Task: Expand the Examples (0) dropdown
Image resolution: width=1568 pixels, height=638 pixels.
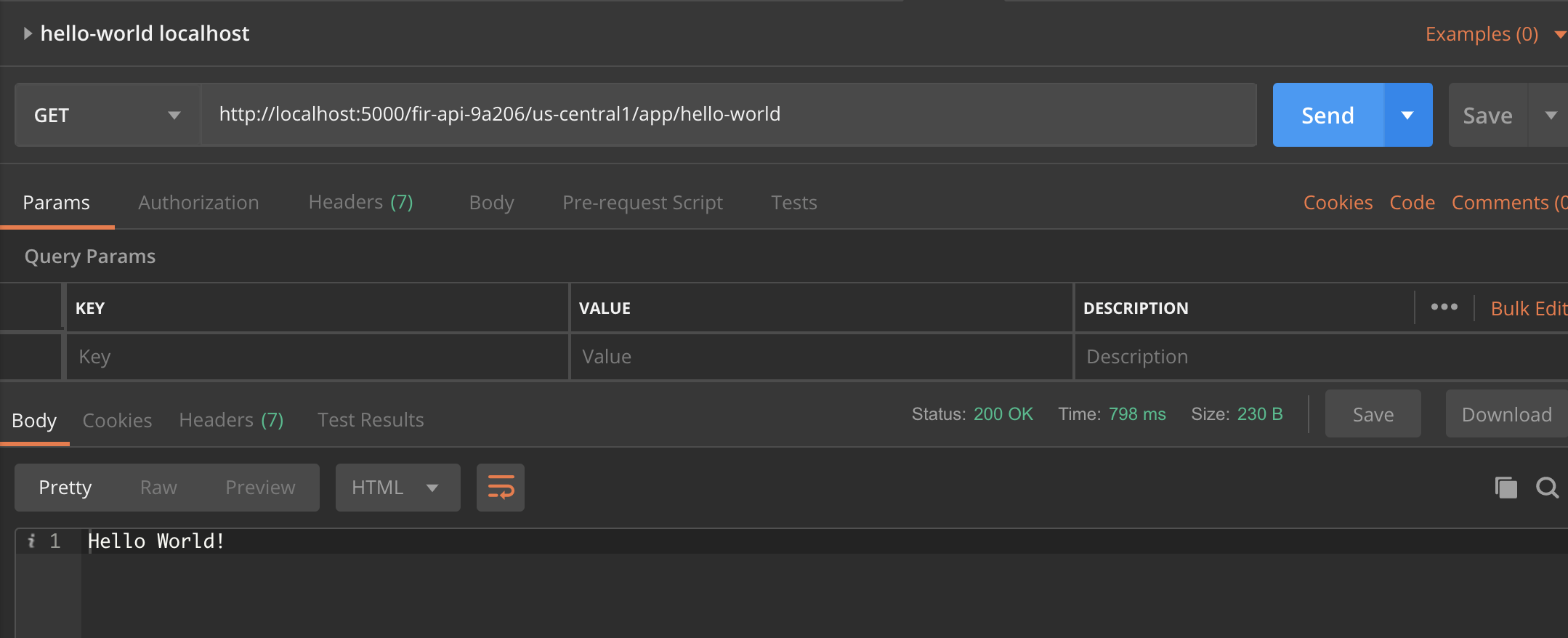Action: (x=1559, y=34)
